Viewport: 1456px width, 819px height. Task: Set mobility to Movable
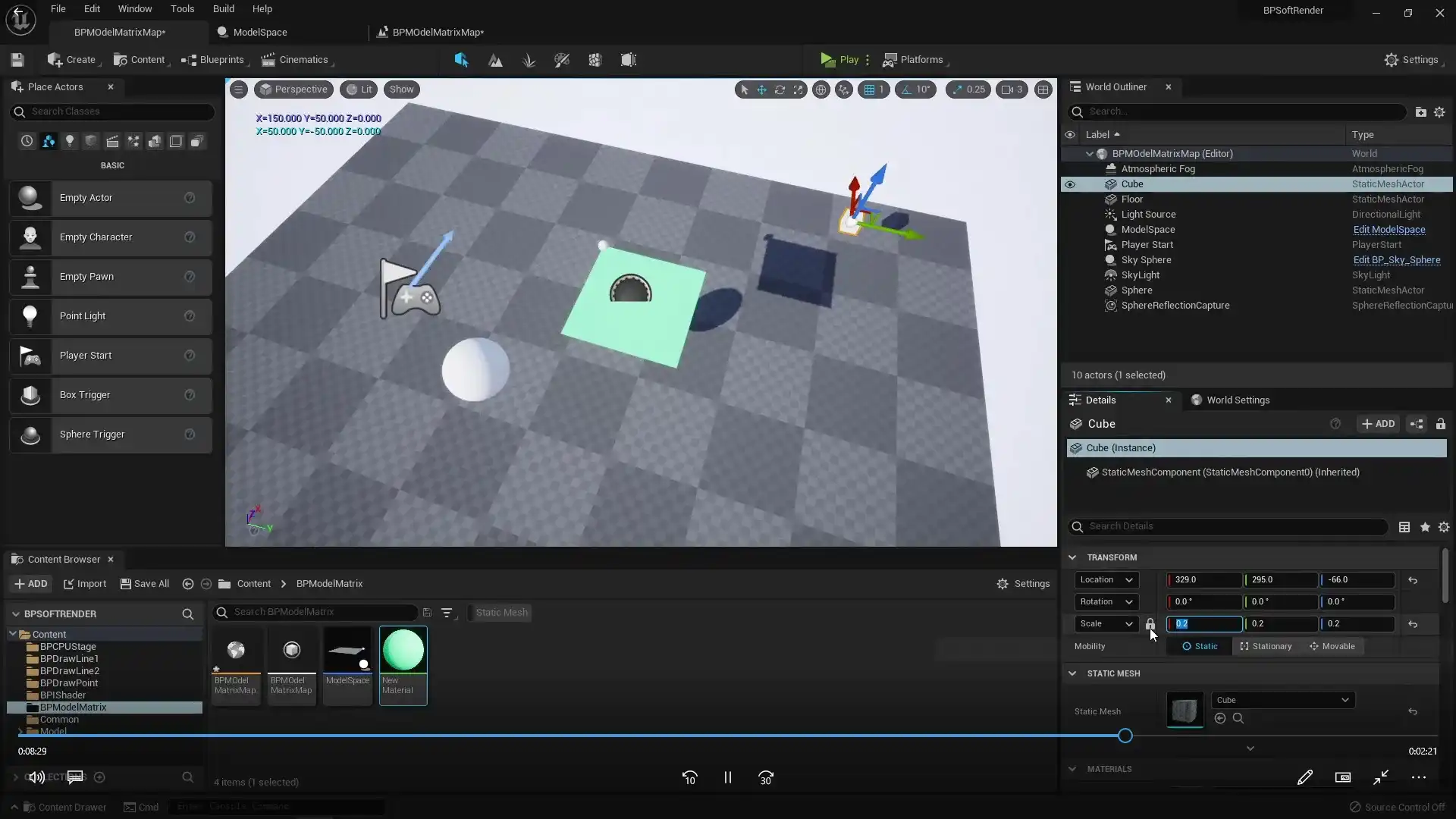[x=1332, y=646]
